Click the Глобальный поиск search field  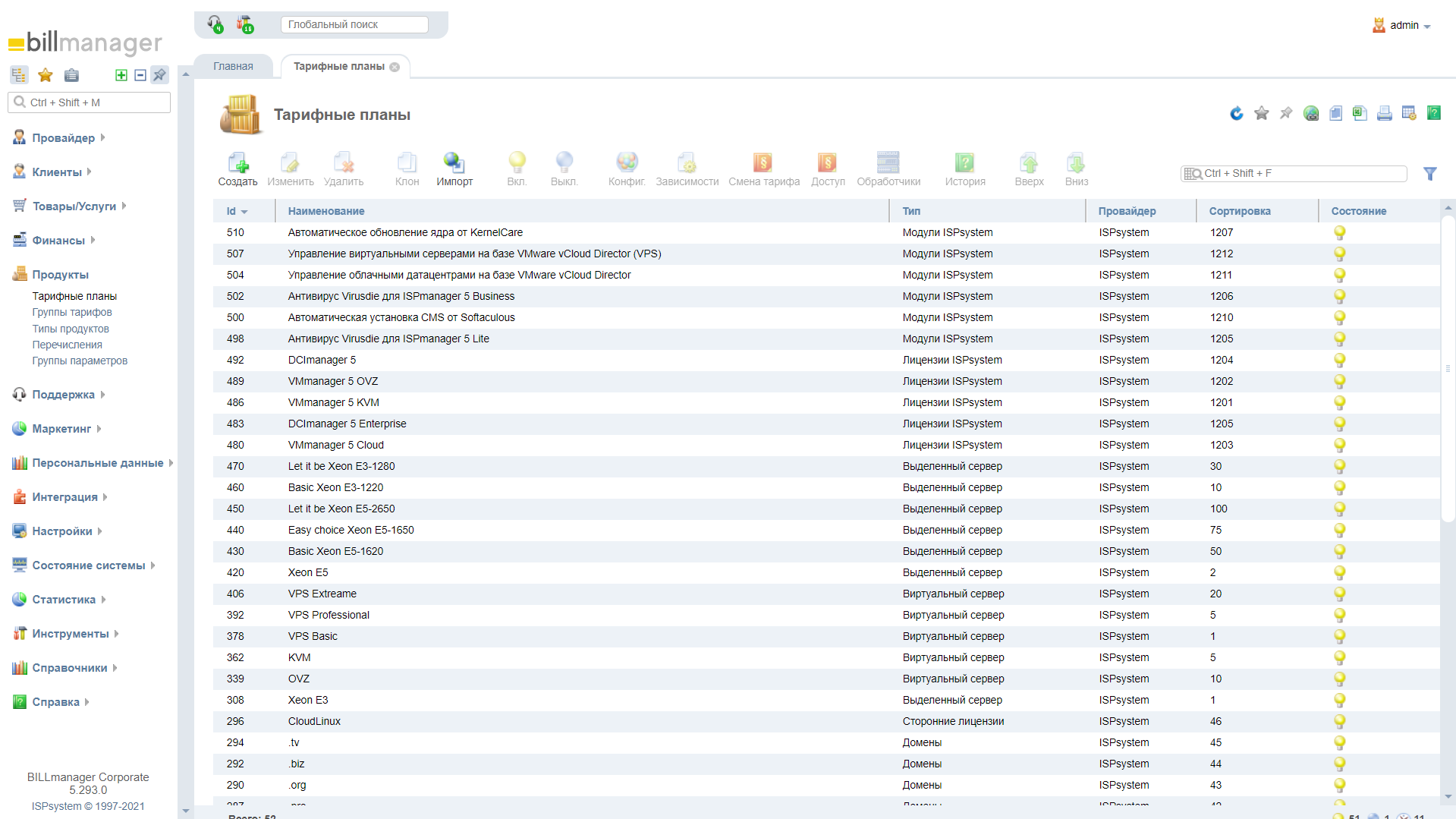pos(354,24)
